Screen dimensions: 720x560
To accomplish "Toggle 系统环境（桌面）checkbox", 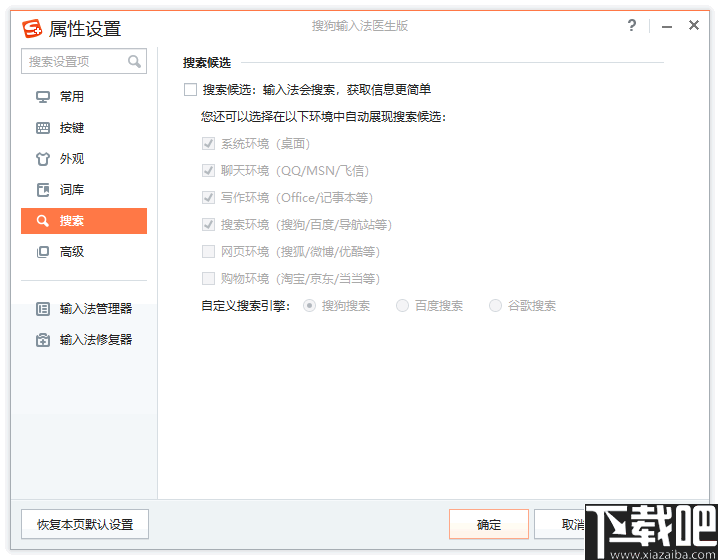I will tap(208, 144).
